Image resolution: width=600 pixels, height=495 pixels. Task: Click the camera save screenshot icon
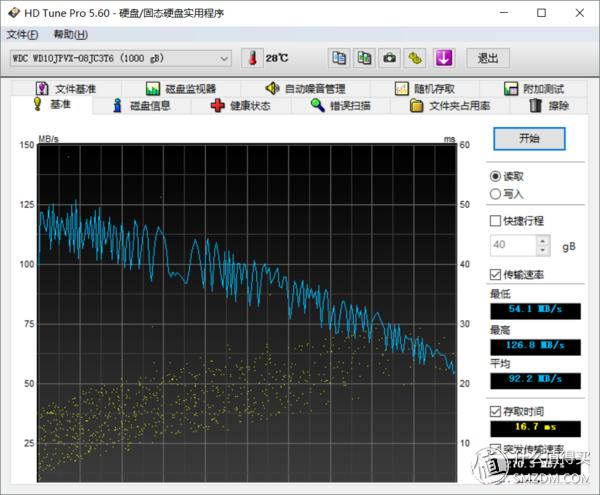click(391, 58)
